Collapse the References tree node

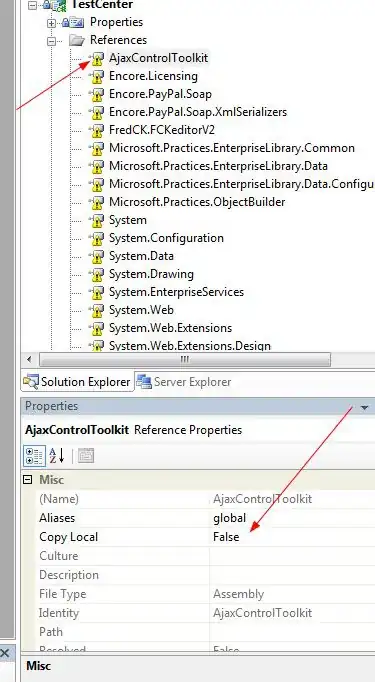[52, 41]
